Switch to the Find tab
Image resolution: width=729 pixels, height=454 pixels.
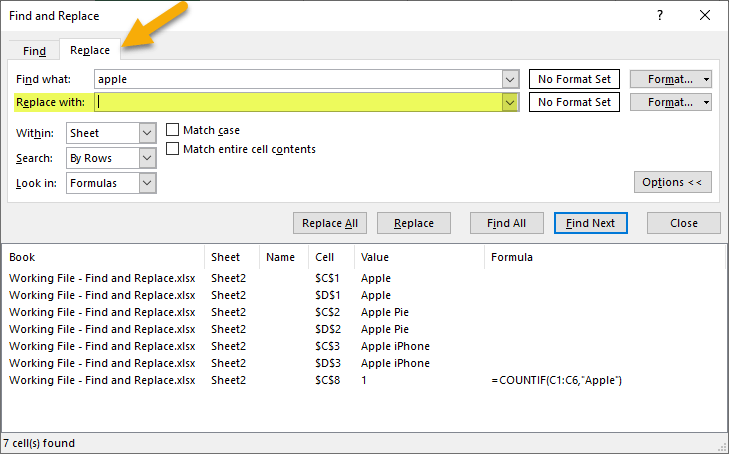coord(34,51)
